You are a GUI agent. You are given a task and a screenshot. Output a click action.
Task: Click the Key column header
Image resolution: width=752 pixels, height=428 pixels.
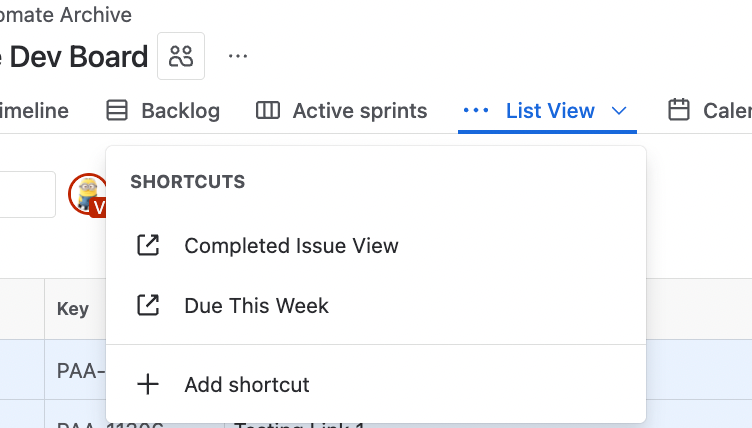(x=73, y=309)
